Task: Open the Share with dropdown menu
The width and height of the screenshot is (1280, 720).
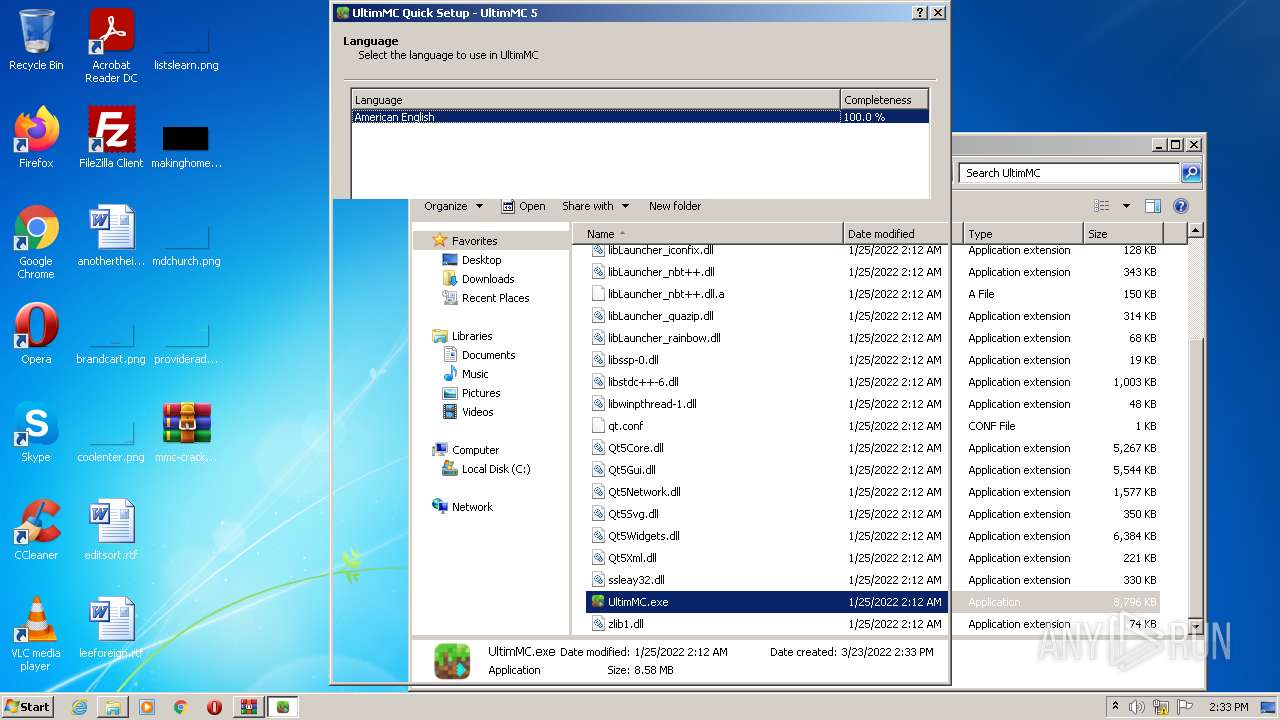Action: coord(595,206)
